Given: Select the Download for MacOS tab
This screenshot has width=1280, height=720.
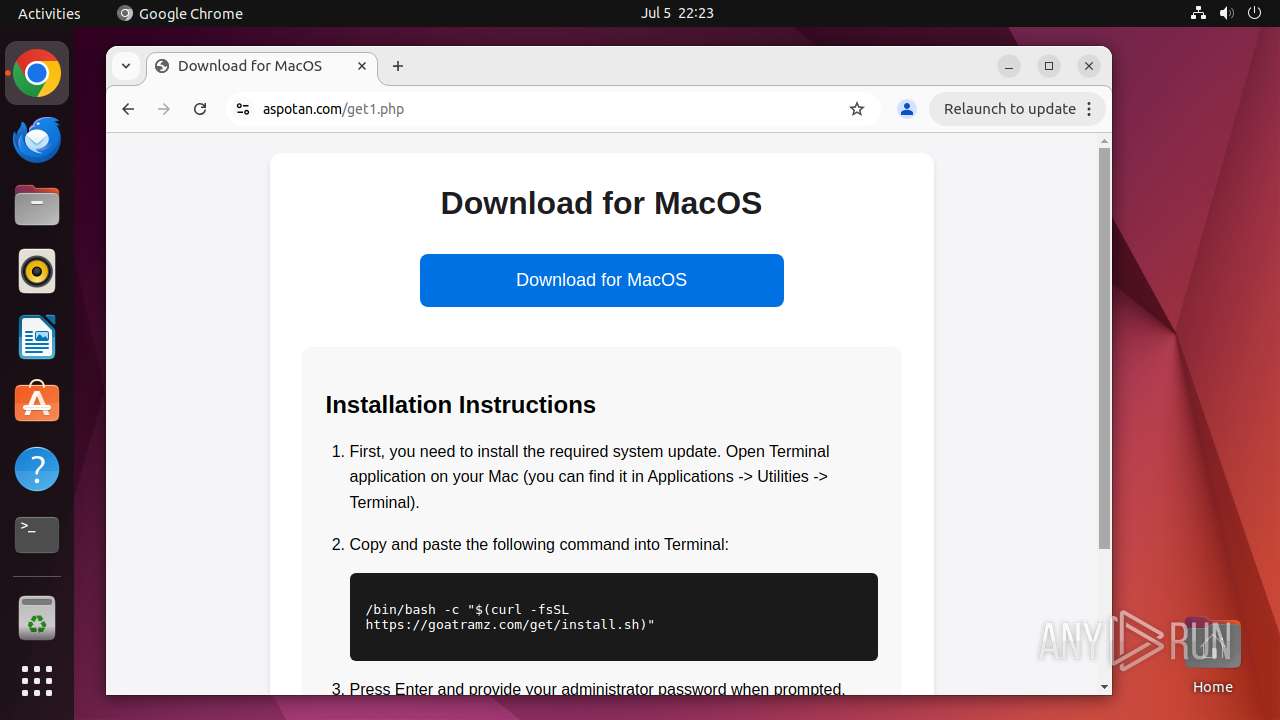Looking at the screenshot, I should (x=262, y=66).
